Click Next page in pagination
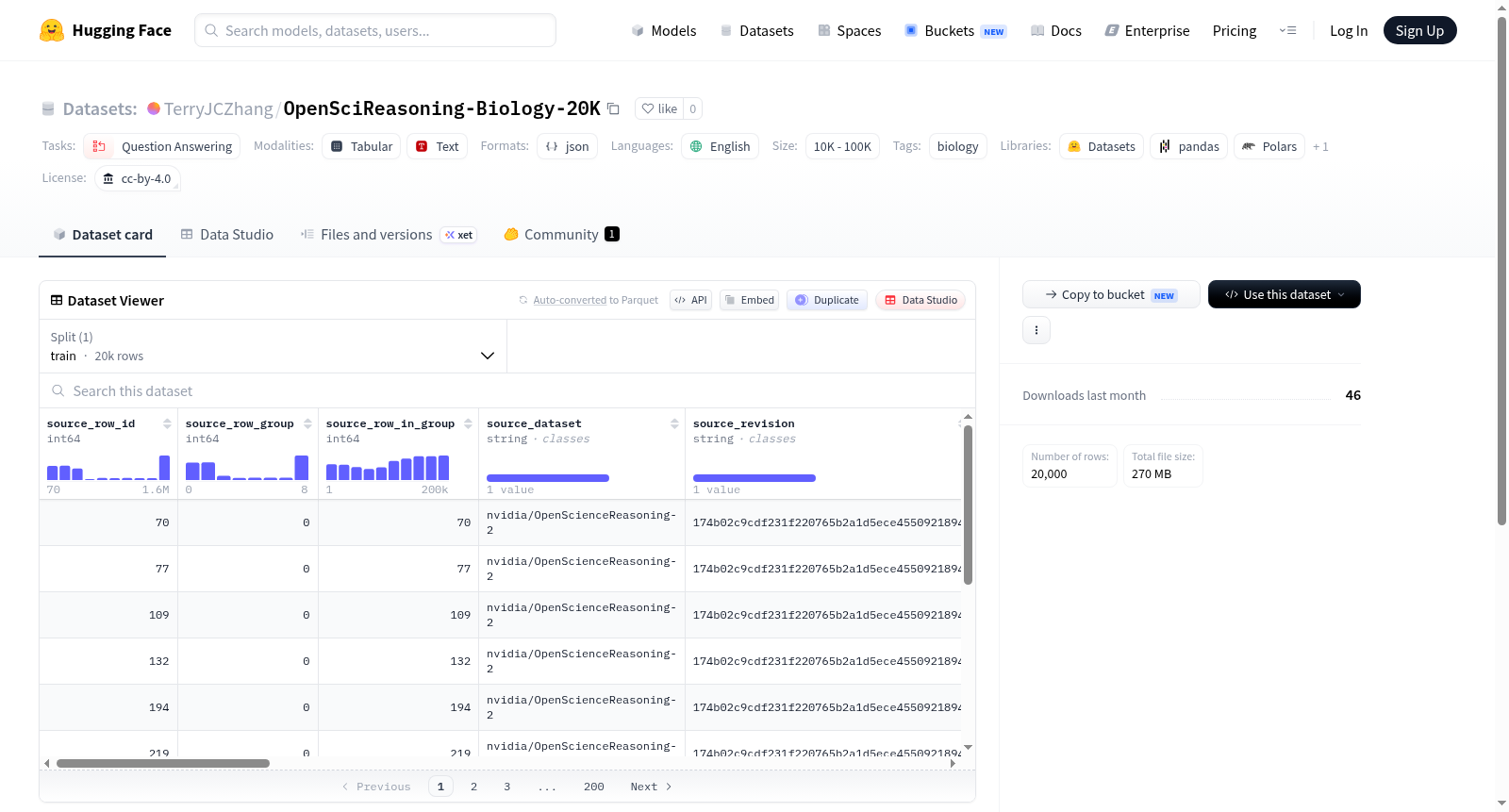Viewport: 1509px width, 812px height. (651, 787)
